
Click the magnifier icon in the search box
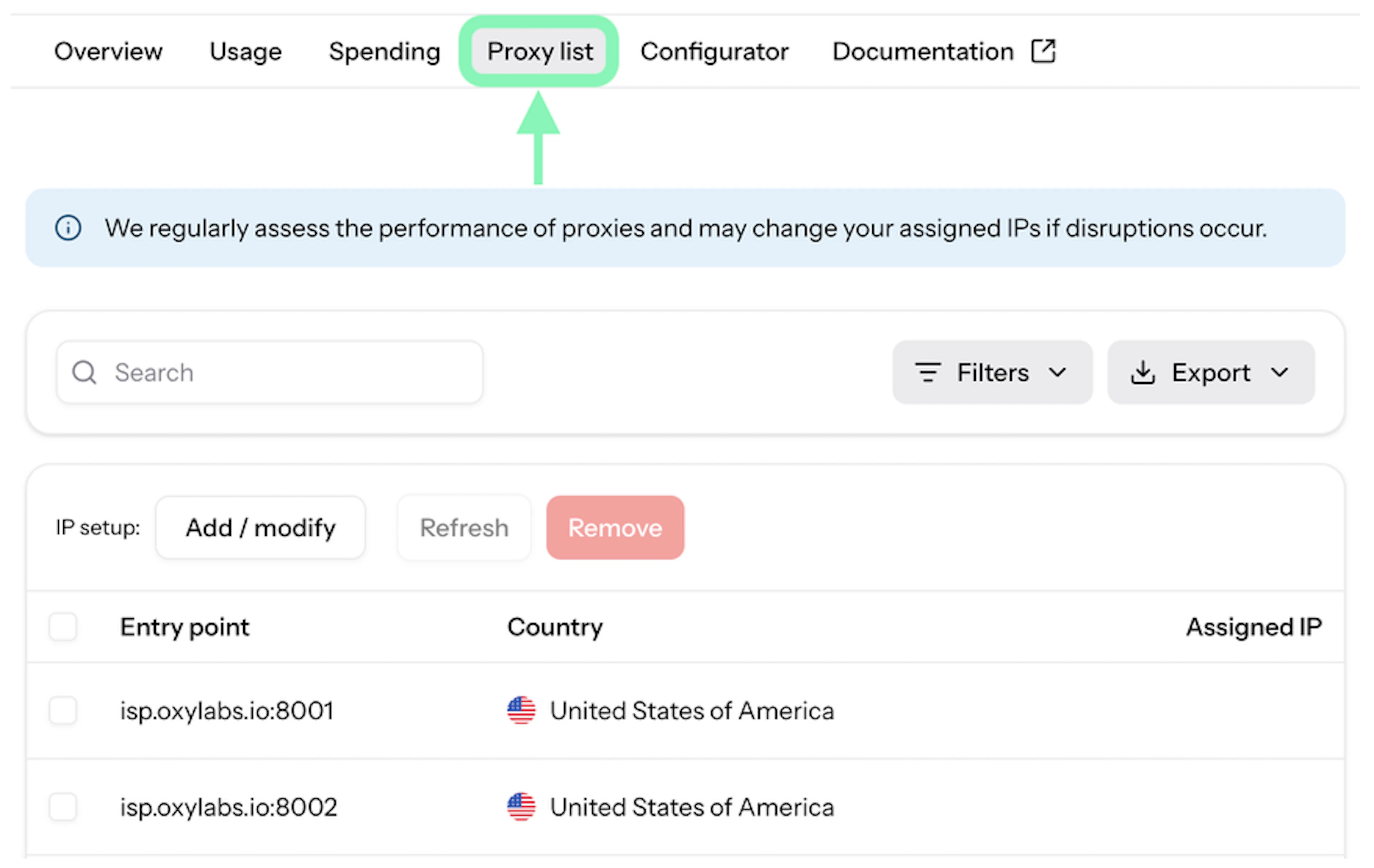pyautogui.click(x=84, y=372)
